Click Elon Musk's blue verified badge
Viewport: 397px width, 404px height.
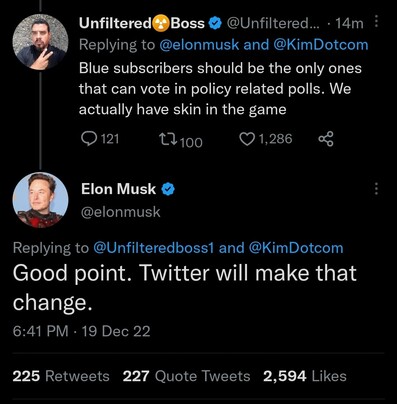(x=168, y=189)
